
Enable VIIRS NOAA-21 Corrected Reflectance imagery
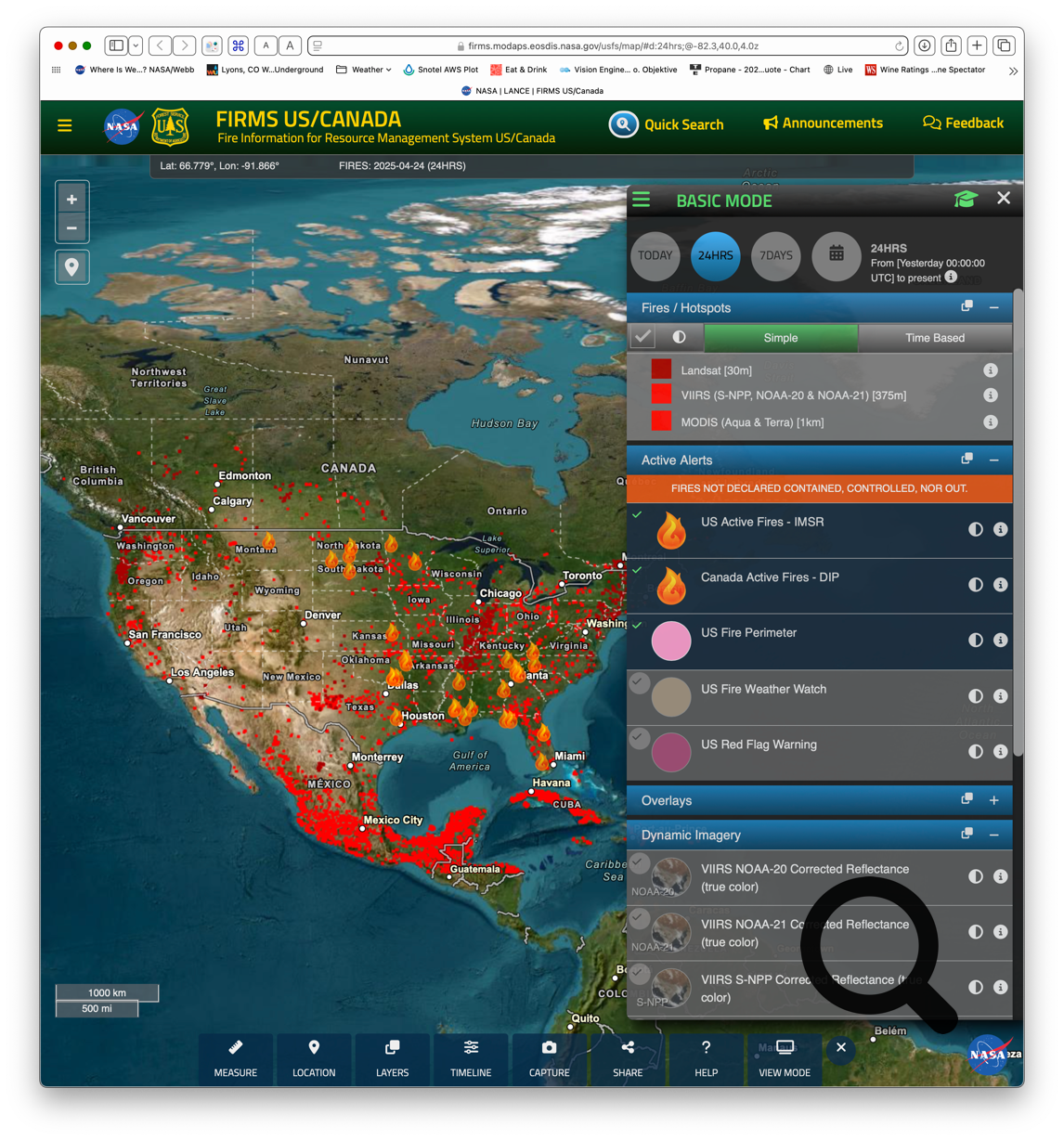(639, 918)
